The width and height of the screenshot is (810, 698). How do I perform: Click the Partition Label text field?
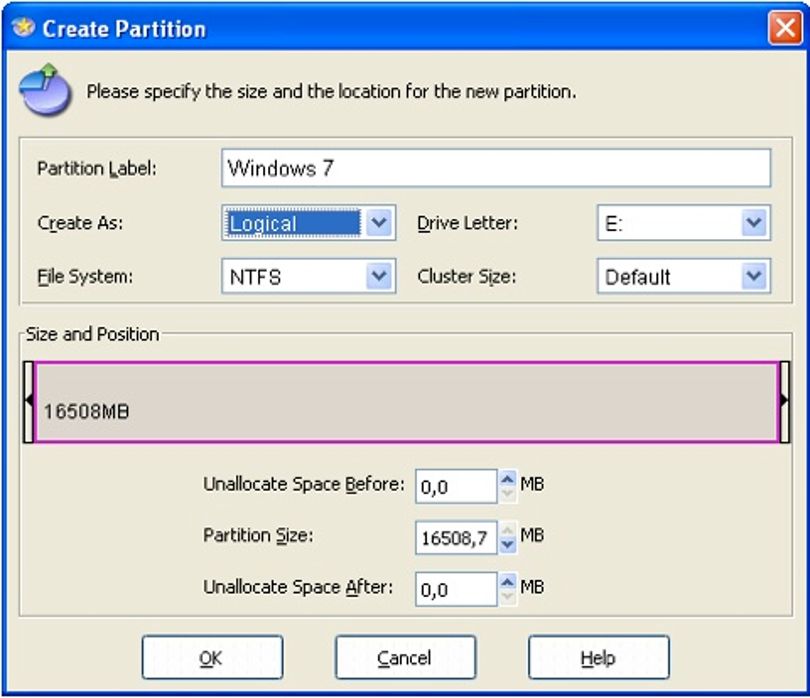(x=496, y=168)
